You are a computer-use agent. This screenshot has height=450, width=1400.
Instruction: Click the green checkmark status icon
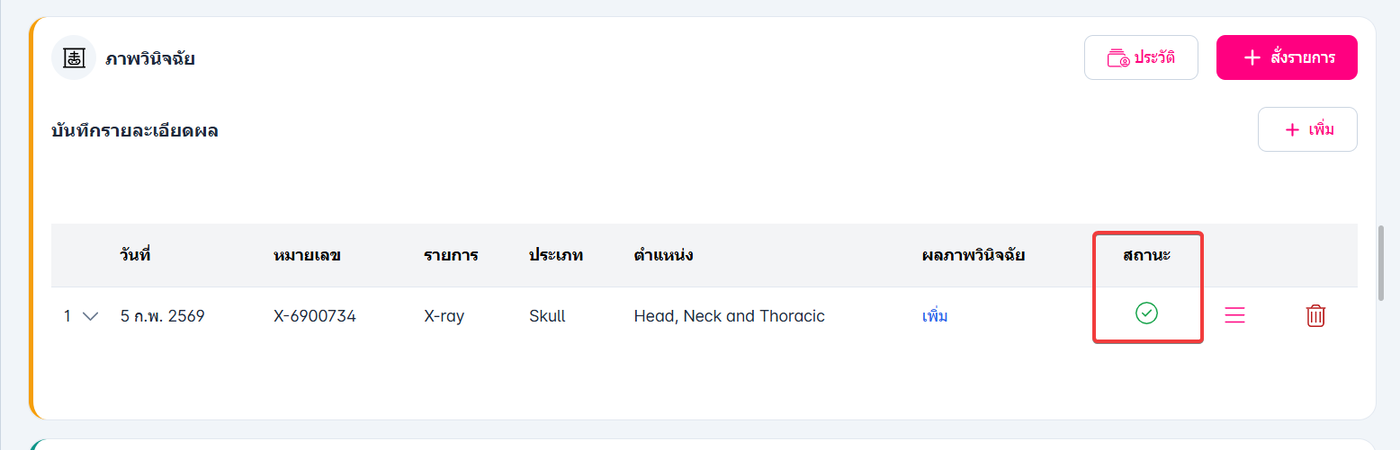1146,314
